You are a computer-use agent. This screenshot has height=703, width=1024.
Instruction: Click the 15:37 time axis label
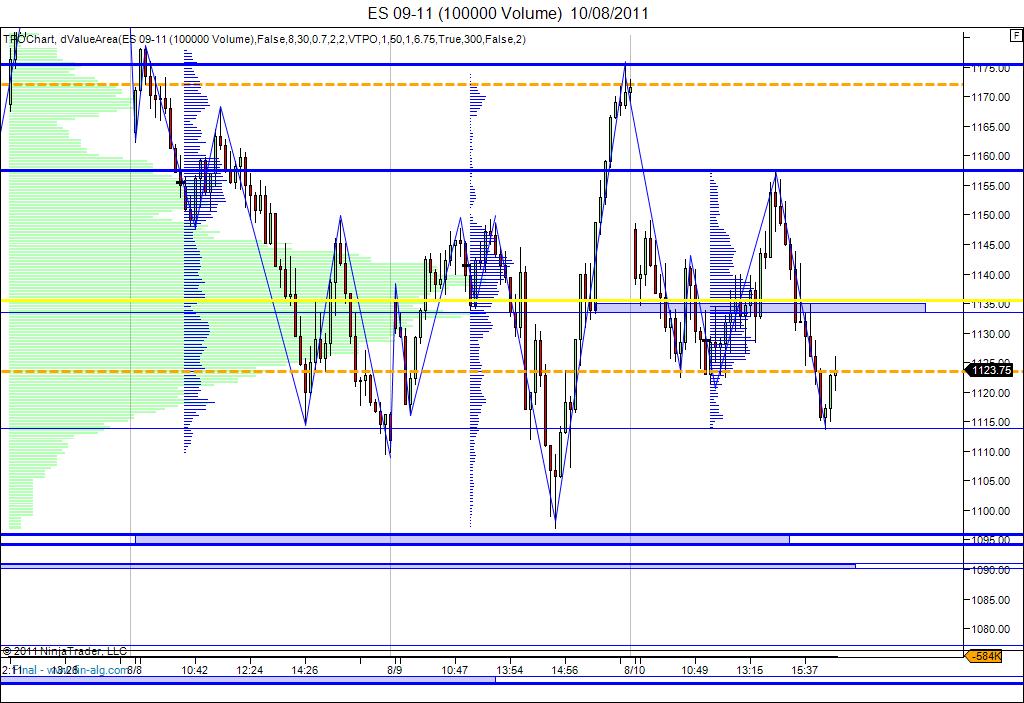click(804, 670)
